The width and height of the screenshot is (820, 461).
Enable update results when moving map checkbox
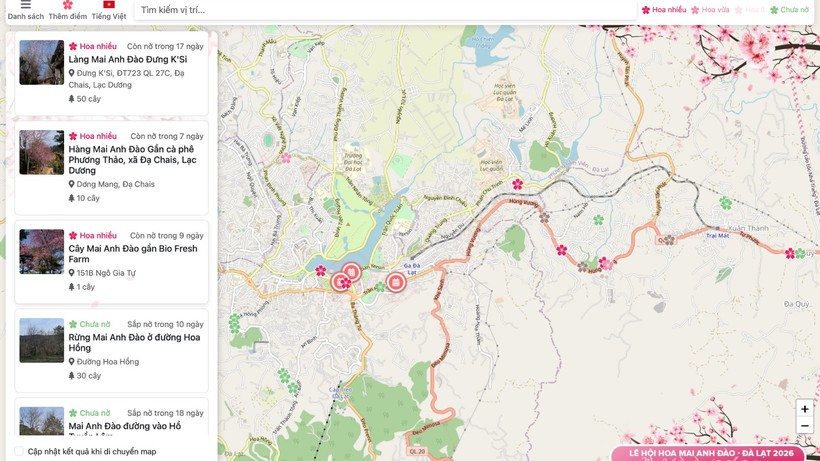[19, 451]
